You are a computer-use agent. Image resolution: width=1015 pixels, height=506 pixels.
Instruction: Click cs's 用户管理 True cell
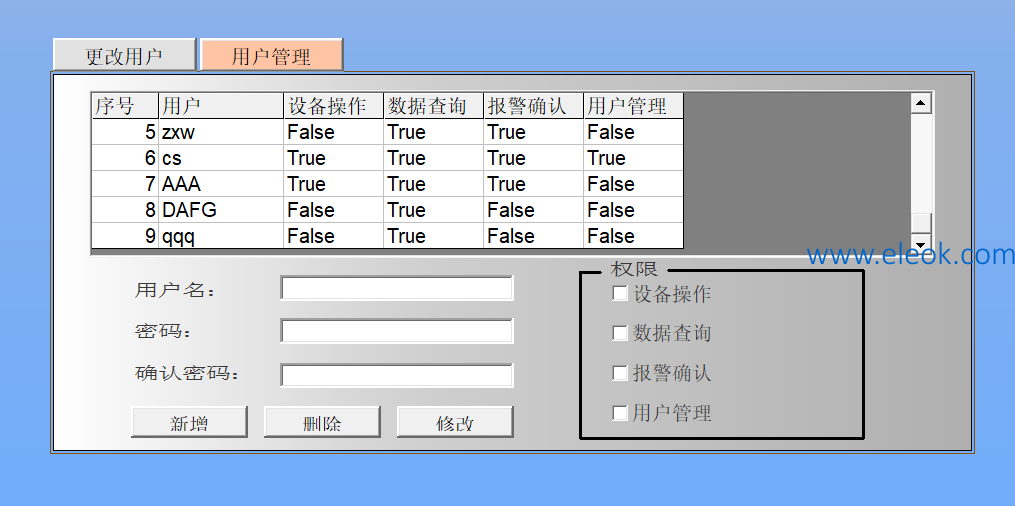[634, 158]
